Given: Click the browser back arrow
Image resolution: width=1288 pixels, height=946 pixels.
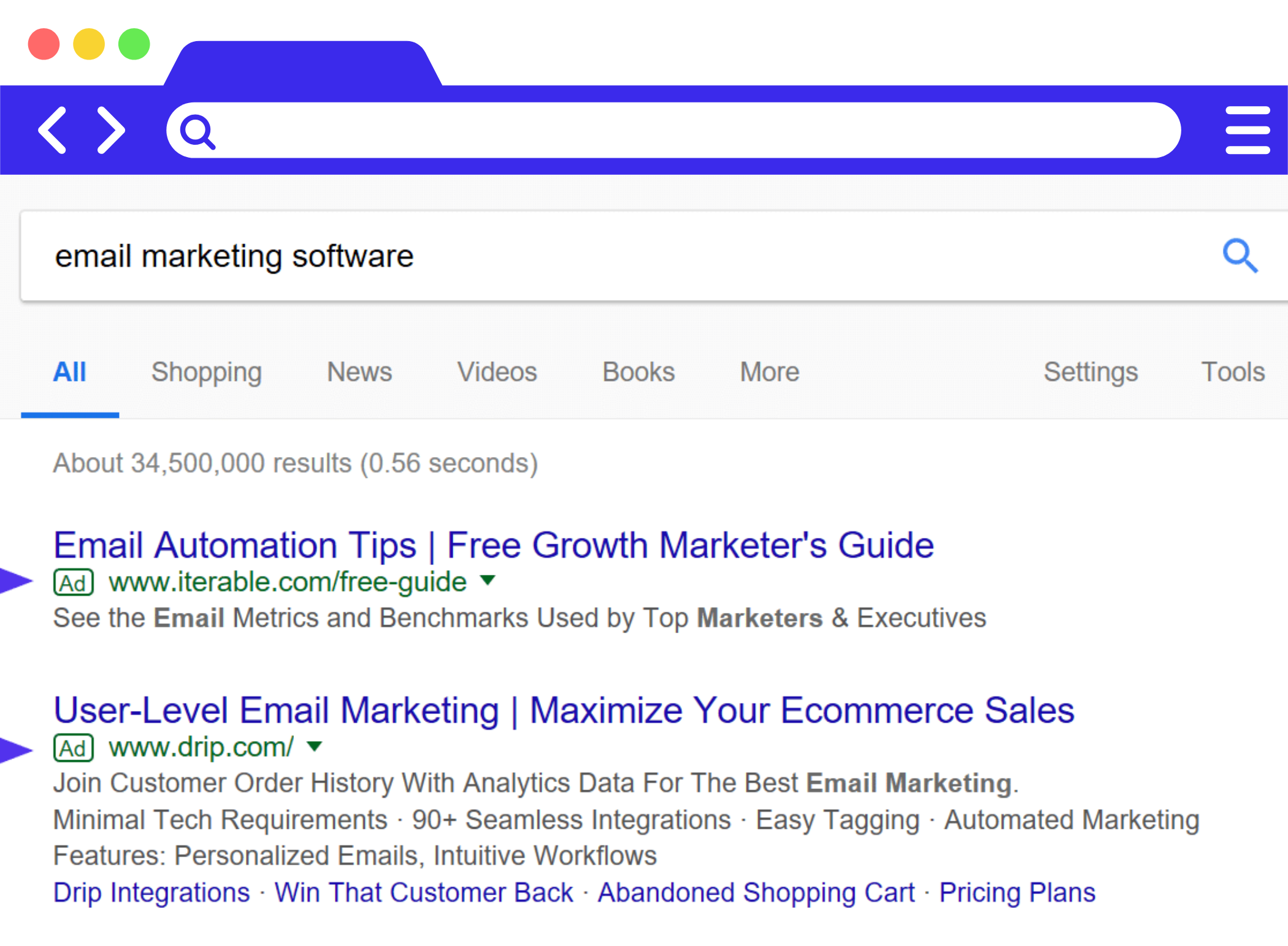Looking at the screenshot, I should coord(53,130).
